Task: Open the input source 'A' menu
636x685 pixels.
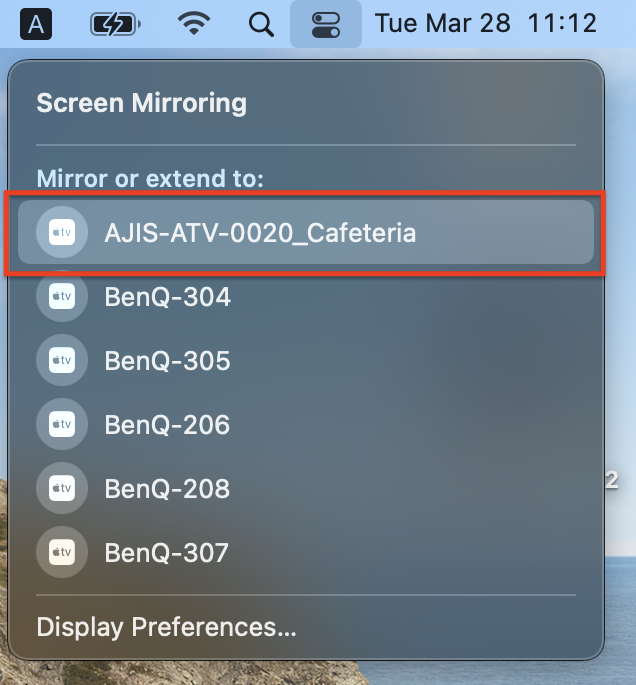Action: coord(36,24)
